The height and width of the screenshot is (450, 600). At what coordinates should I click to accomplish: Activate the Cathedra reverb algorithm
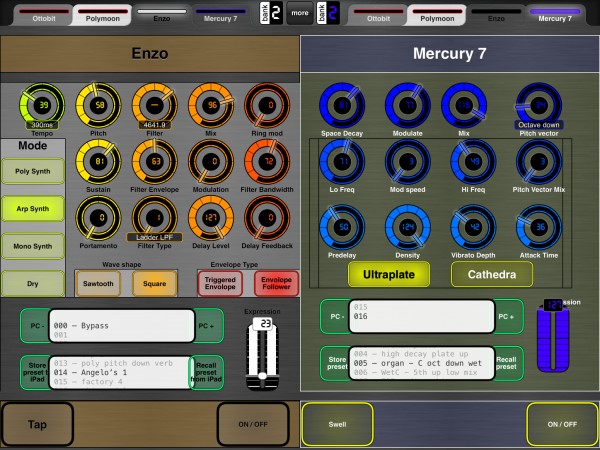[x=492, y=274]
